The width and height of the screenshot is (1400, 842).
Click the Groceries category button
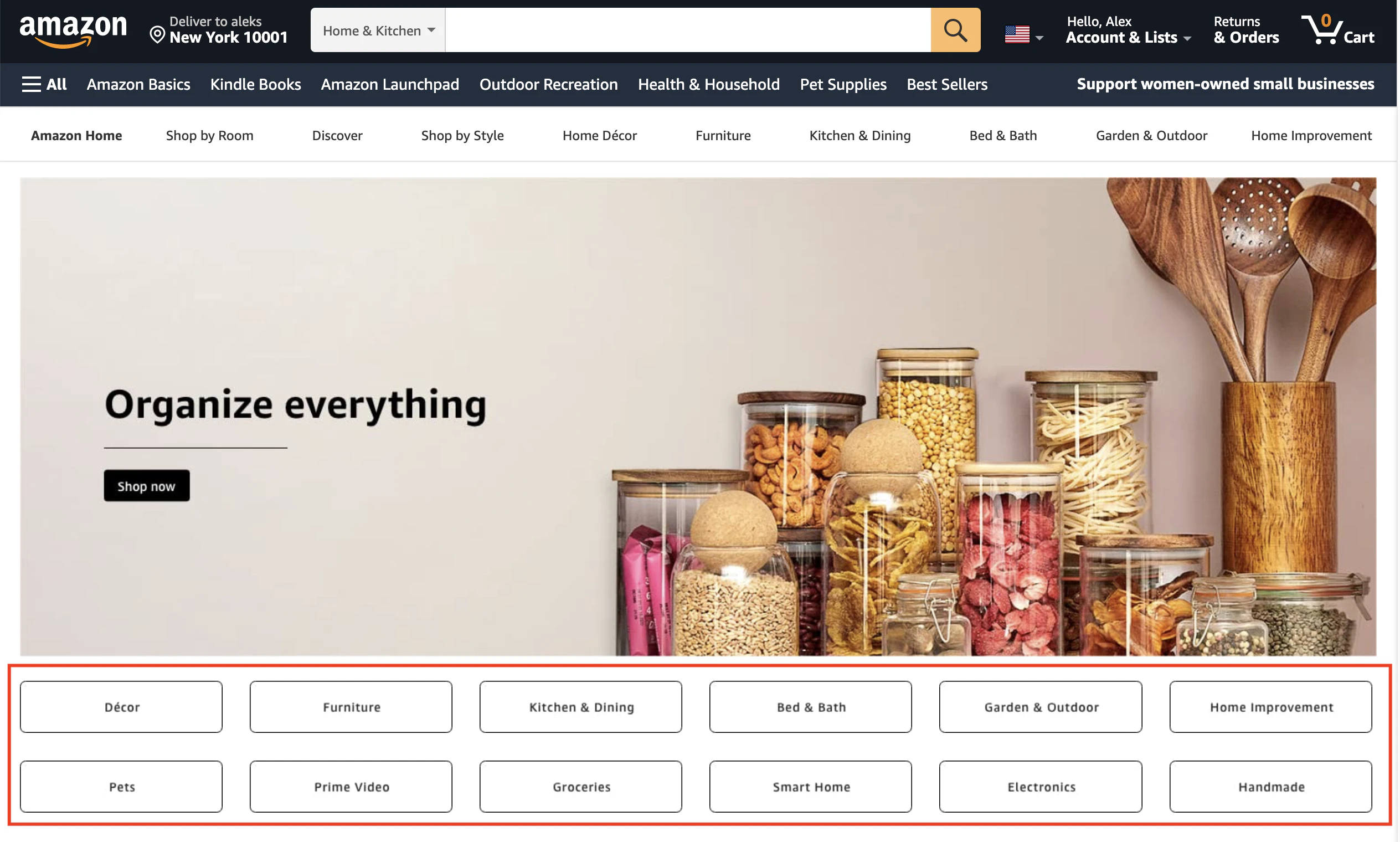click(580, 787)
